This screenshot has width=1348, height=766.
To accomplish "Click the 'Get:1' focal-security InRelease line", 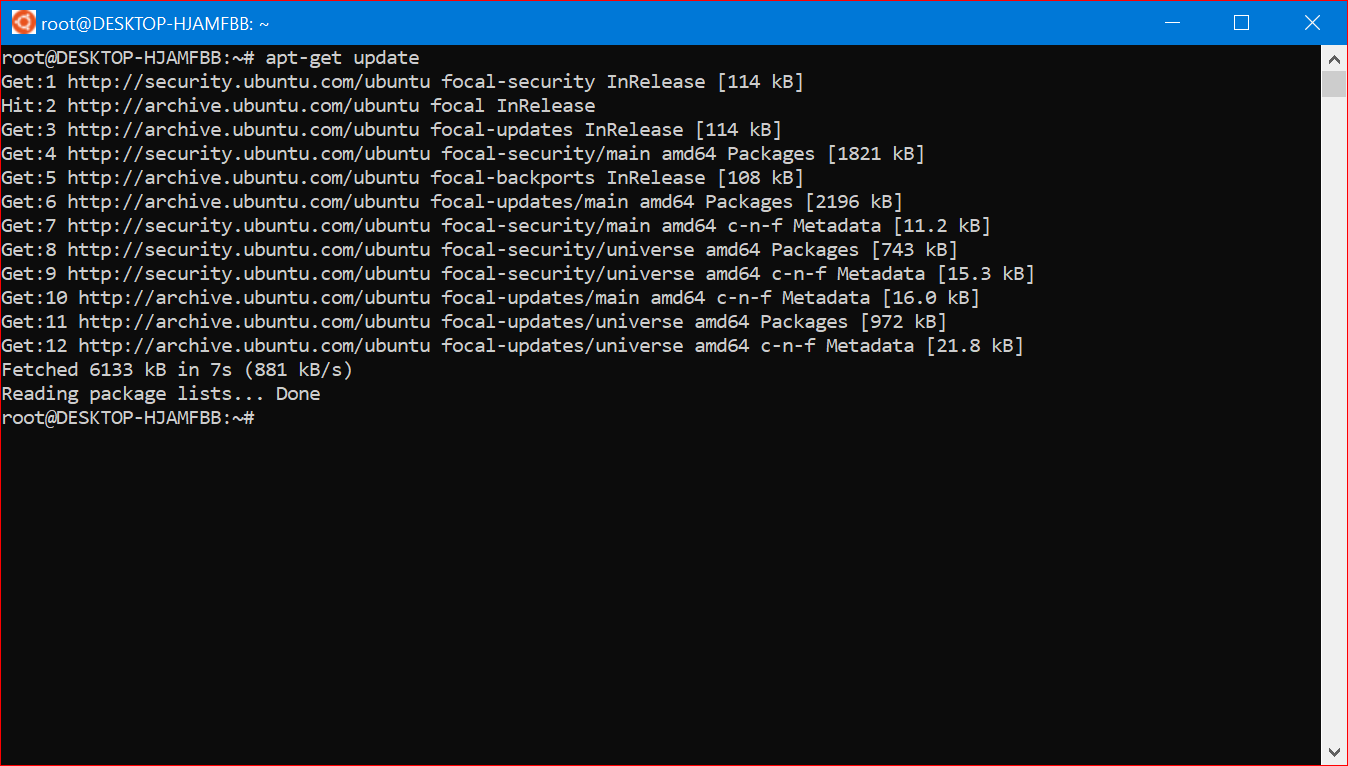I will (x=402, y=82).
